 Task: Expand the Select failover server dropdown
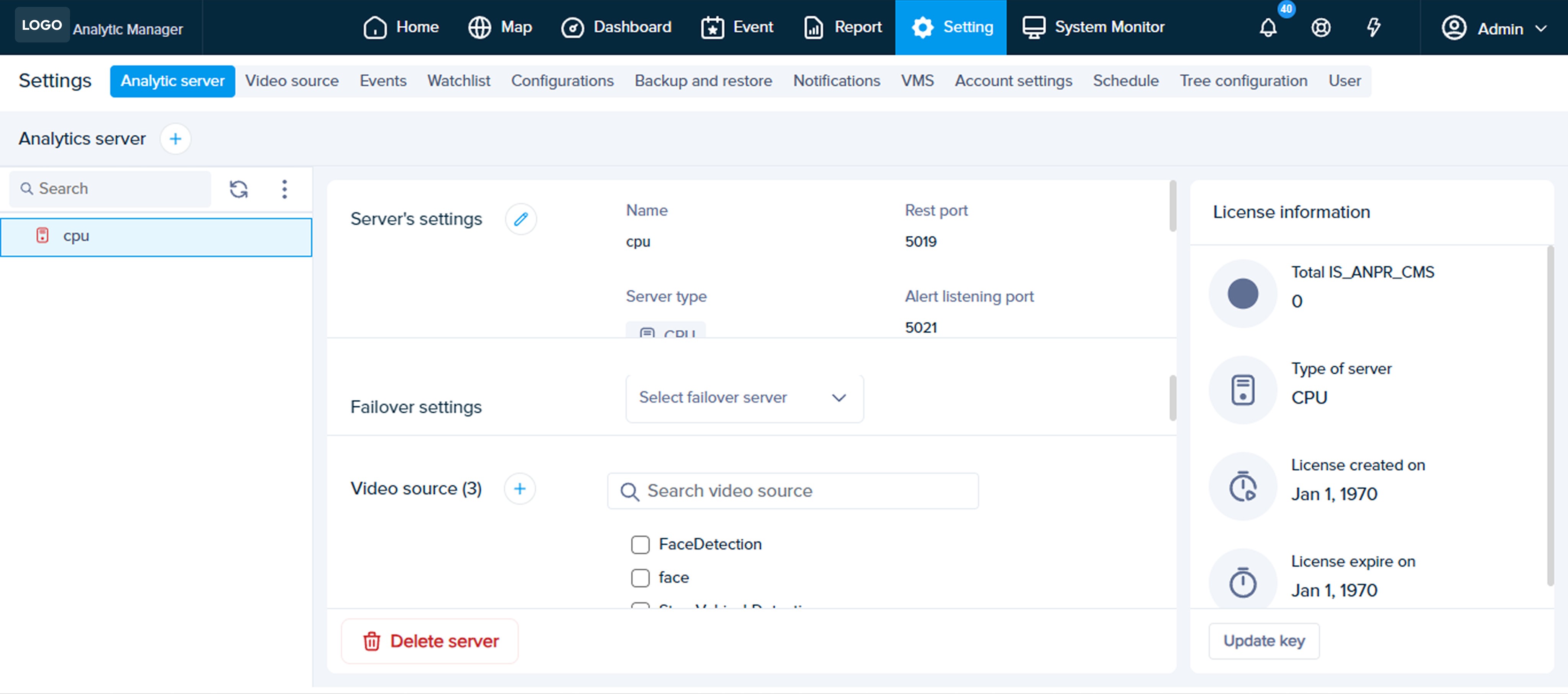tap(744, 398)
